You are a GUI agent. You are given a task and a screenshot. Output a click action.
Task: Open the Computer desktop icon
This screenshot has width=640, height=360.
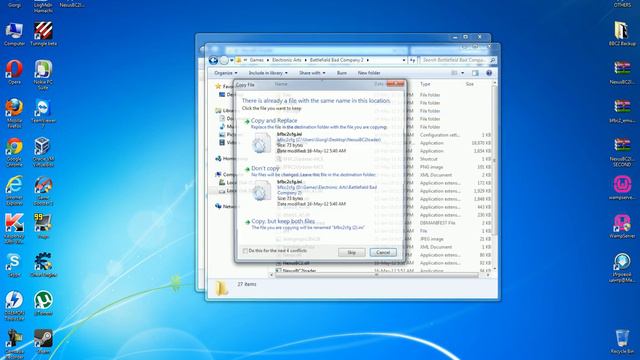click(14, 34)
